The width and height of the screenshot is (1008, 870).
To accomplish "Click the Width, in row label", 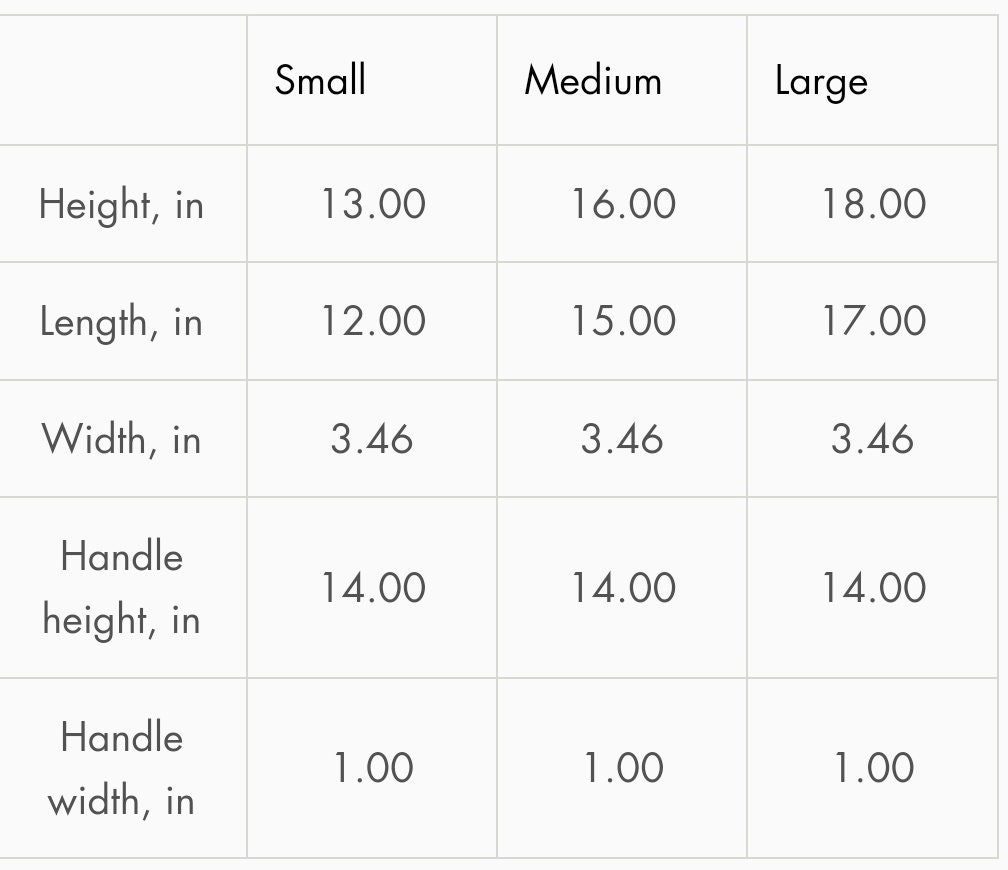I will click(121, 439).
